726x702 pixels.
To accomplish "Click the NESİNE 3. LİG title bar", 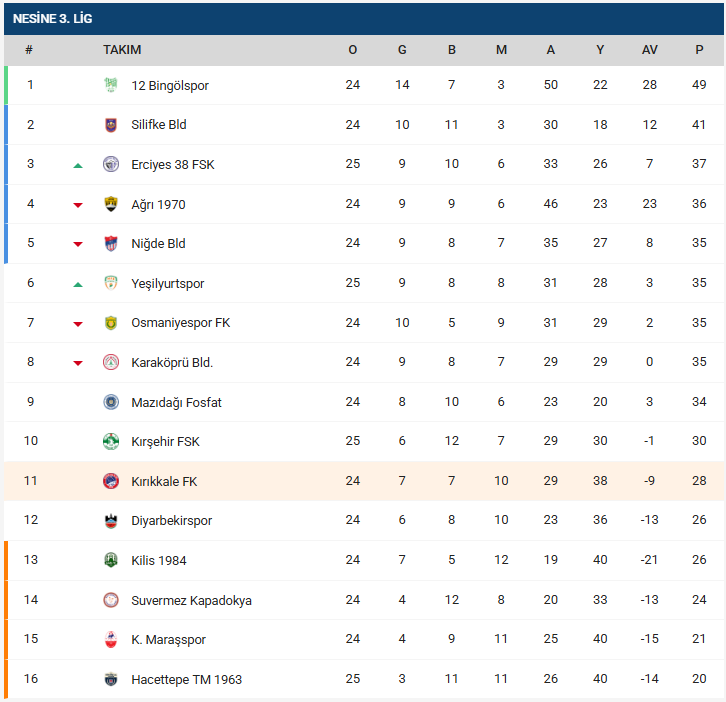I will pyautogui.click(x=363, y=18).
